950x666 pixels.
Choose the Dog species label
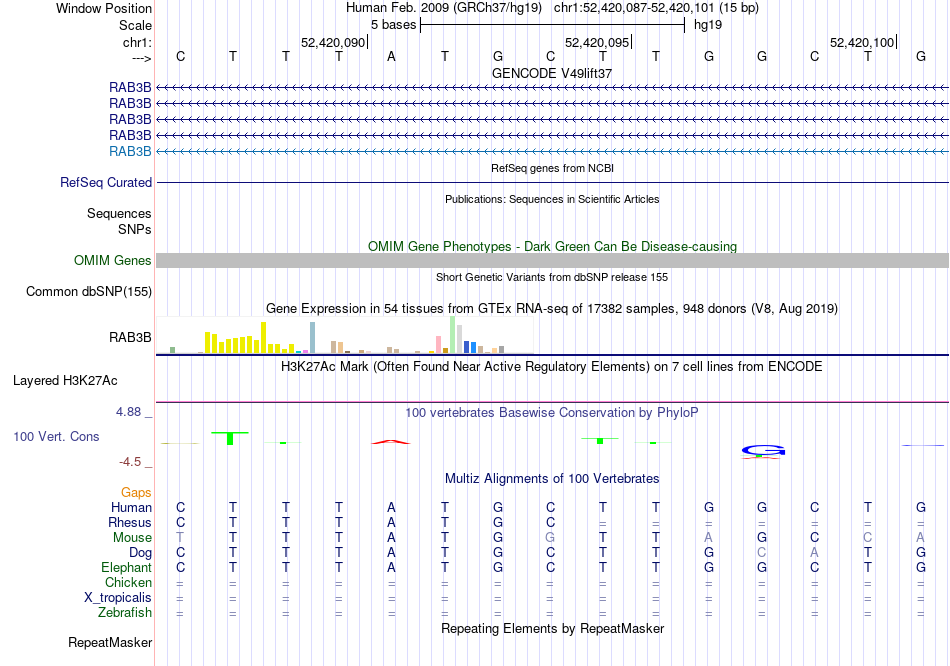pos(140,553)
